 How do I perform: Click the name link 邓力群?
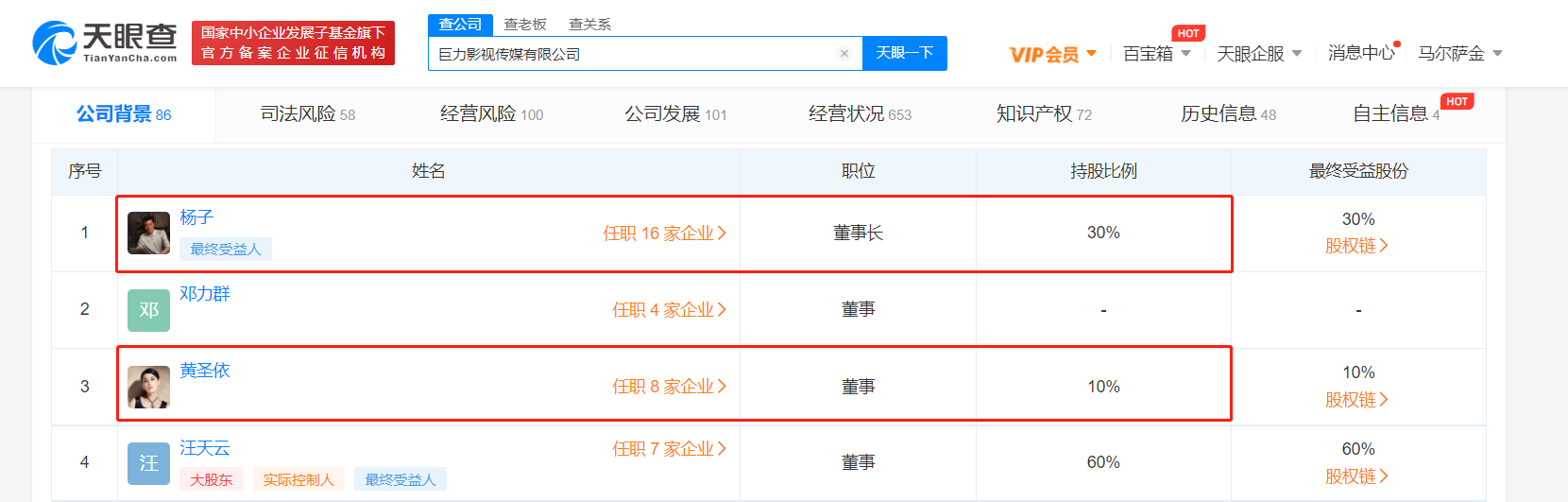coord(205,294)
